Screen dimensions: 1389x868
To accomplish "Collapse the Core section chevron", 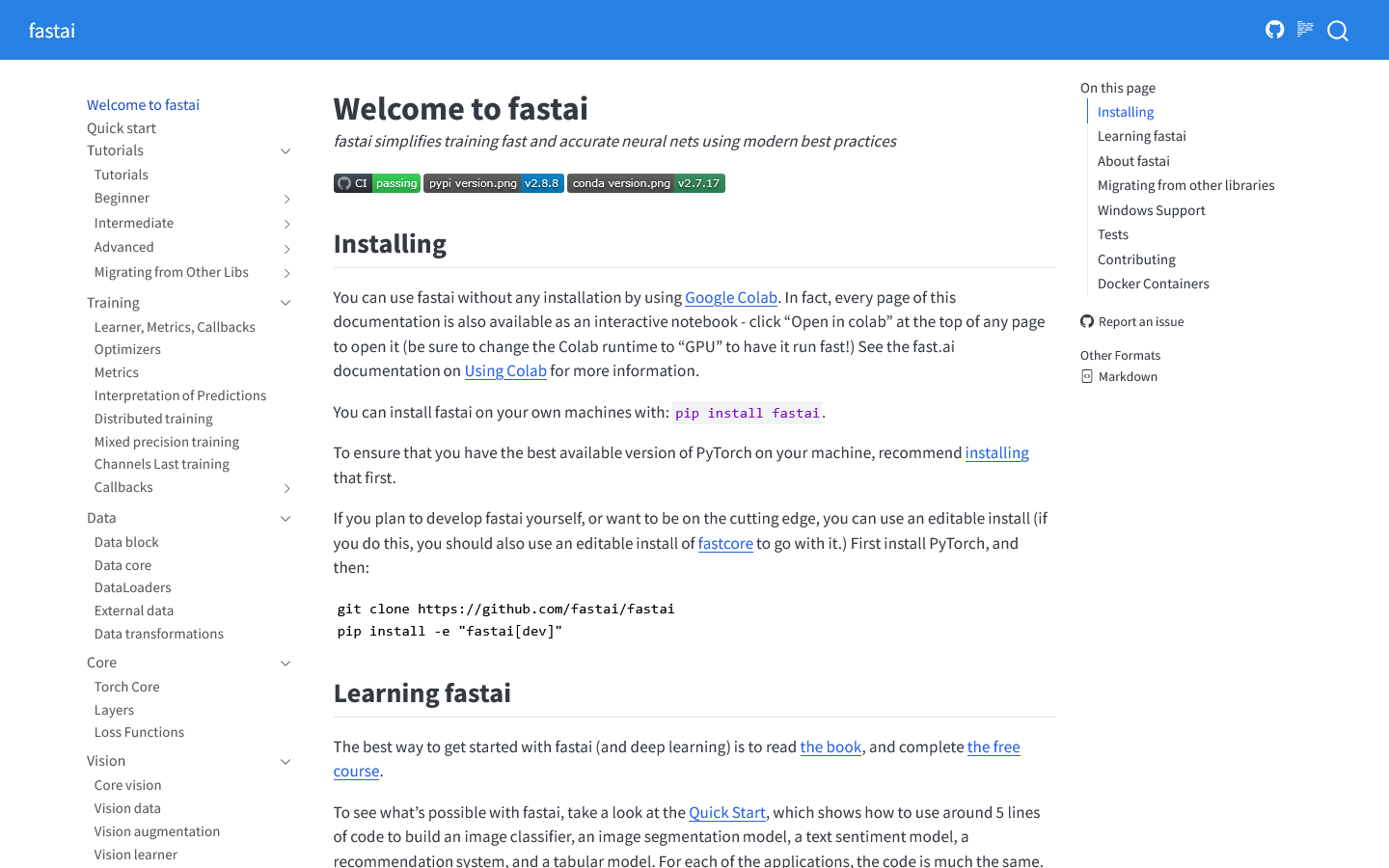I will coord(286,664).
